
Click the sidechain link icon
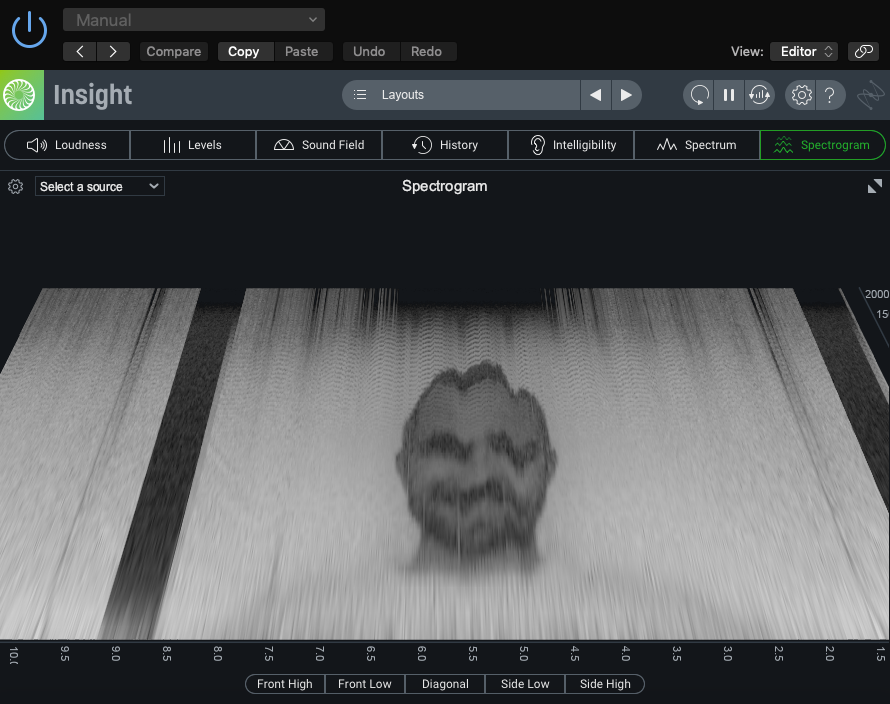862,51
